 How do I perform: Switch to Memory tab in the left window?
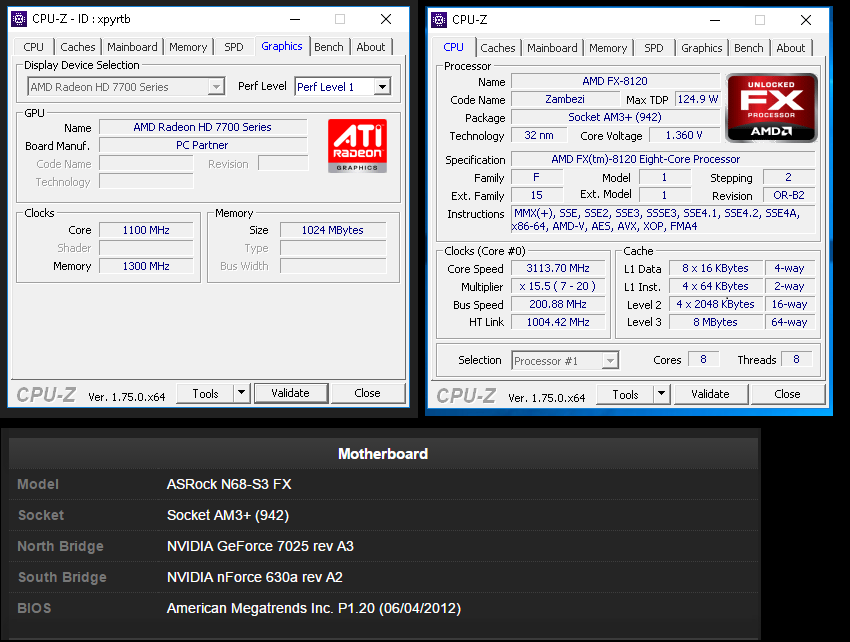click(188, 47)
